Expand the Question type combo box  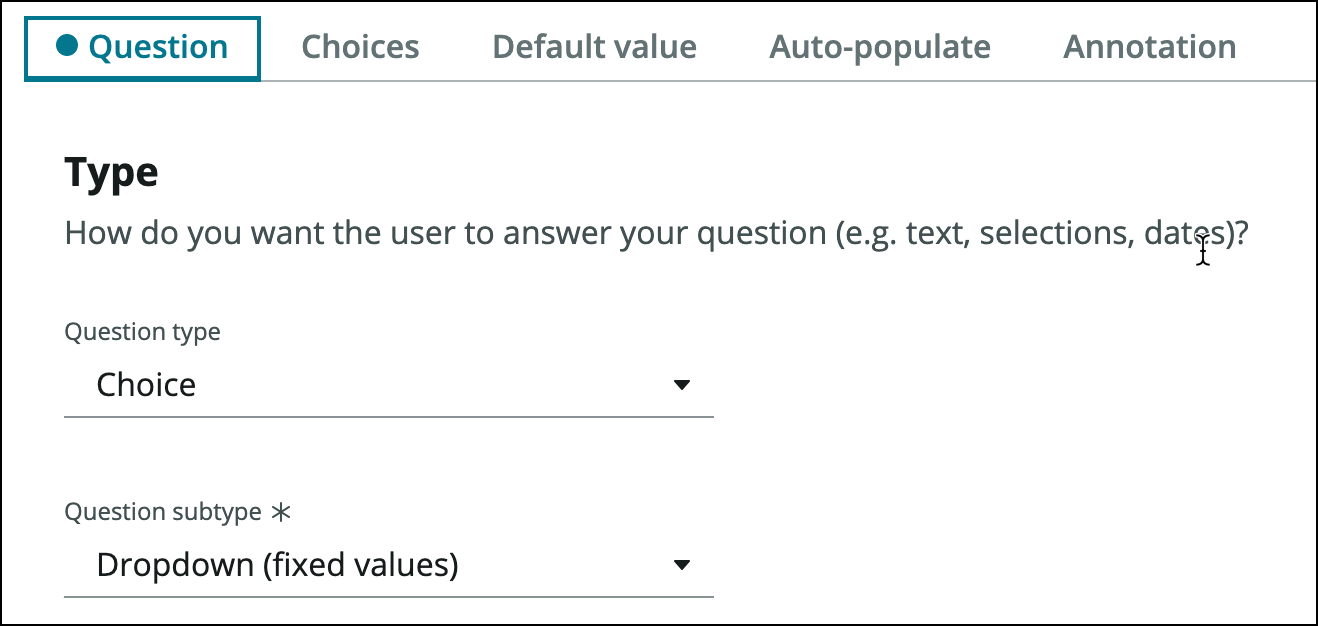[388, 385]
